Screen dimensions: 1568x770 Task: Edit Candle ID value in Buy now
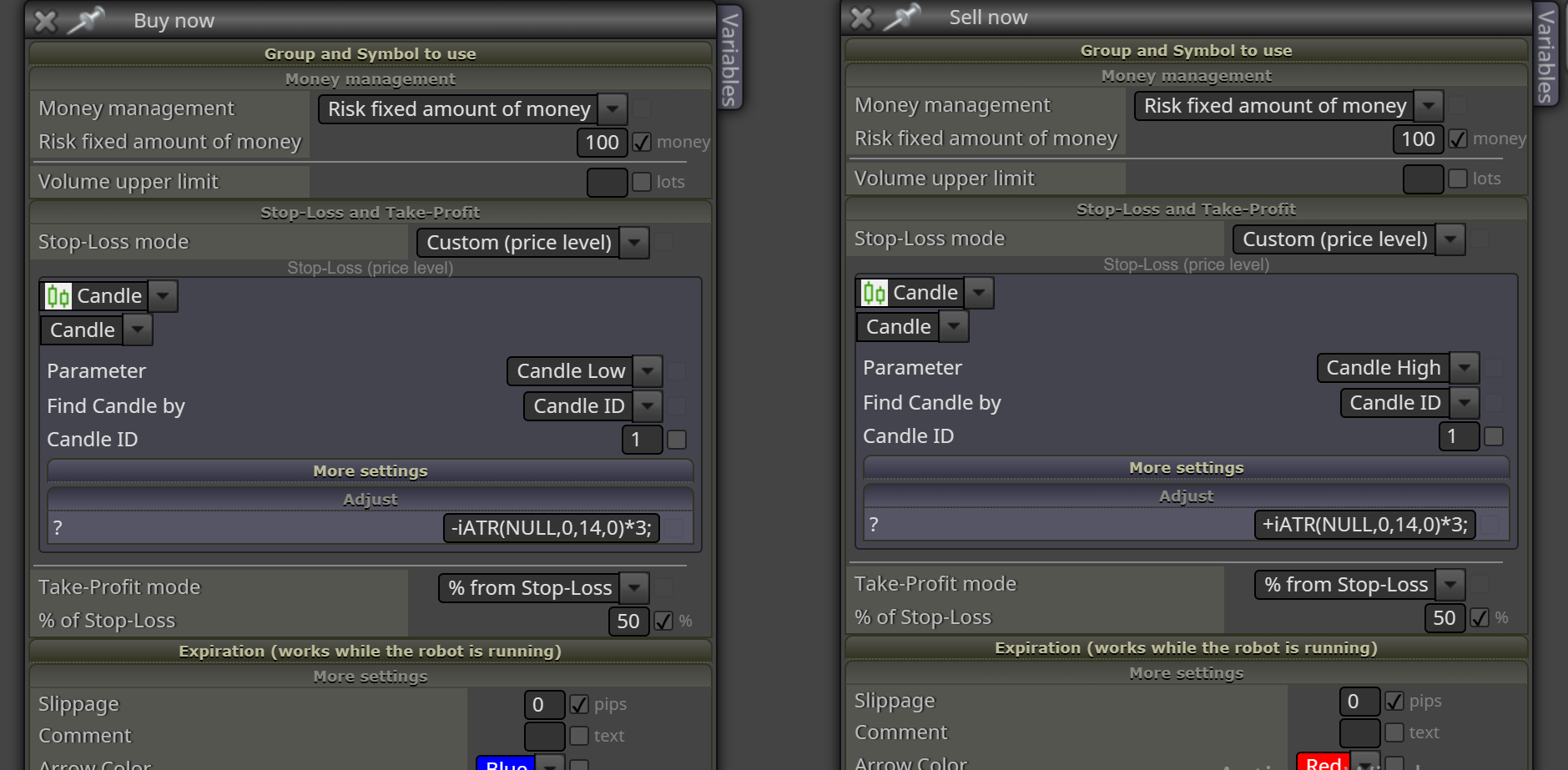click(643, 440)
